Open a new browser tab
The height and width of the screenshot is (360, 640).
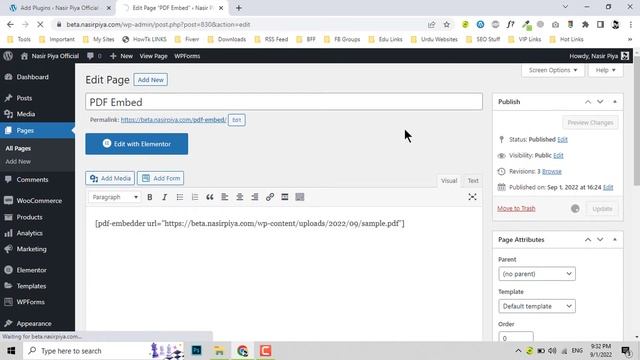pos(239,8)
